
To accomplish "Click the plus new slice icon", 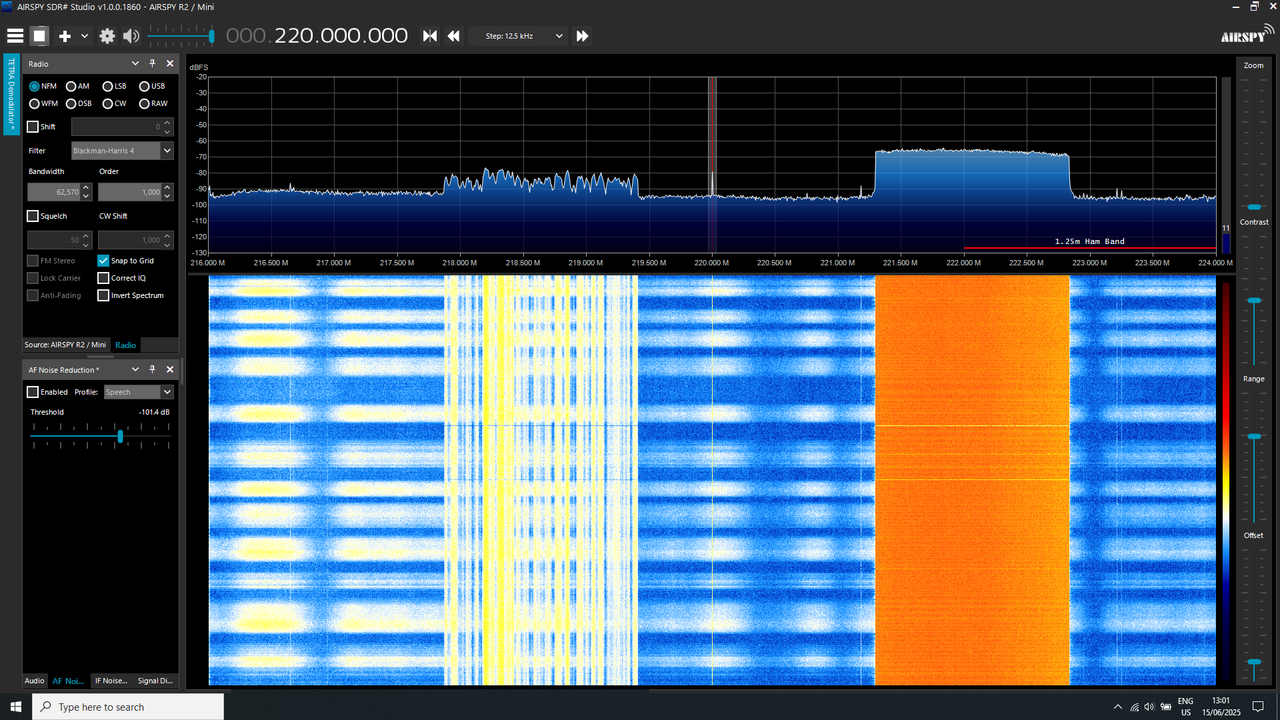I will (x=65, y=36).
